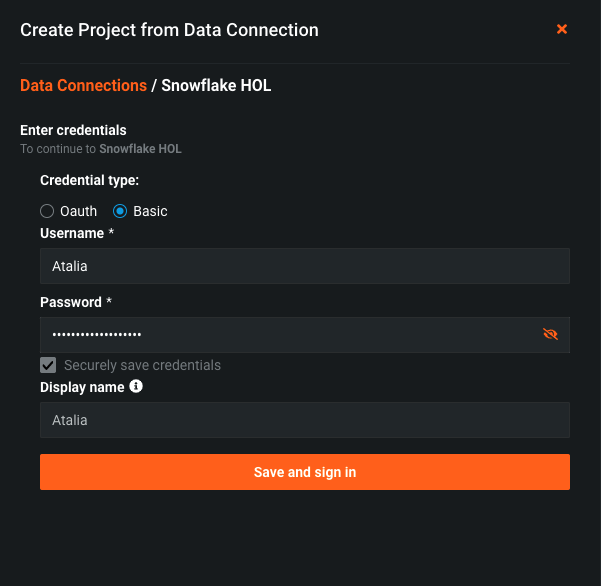Screen dimensions: 601x586
Task: Click the Password label
Action: (71, 302)
